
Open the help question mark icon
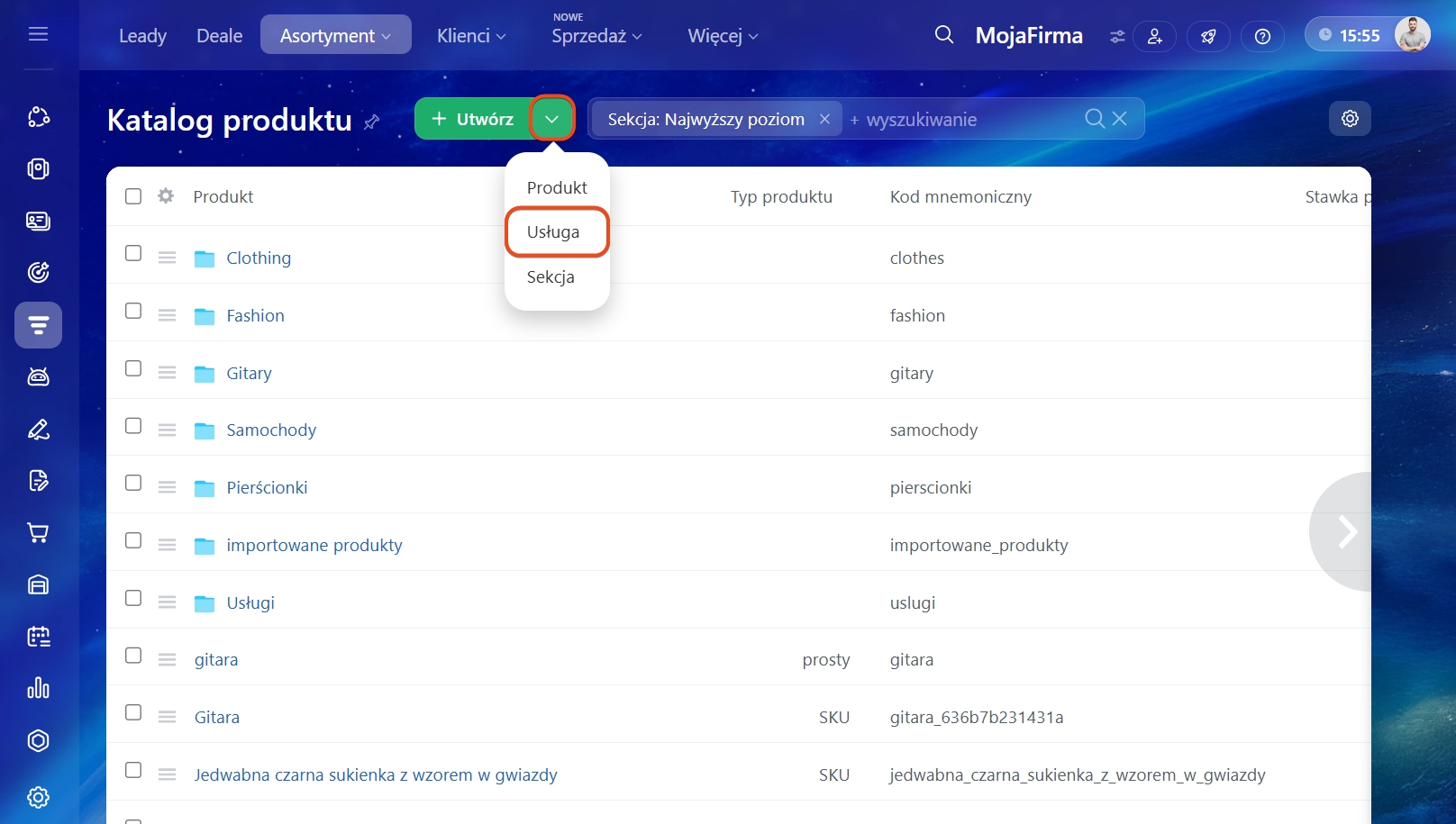click(x=1262, y=36)
